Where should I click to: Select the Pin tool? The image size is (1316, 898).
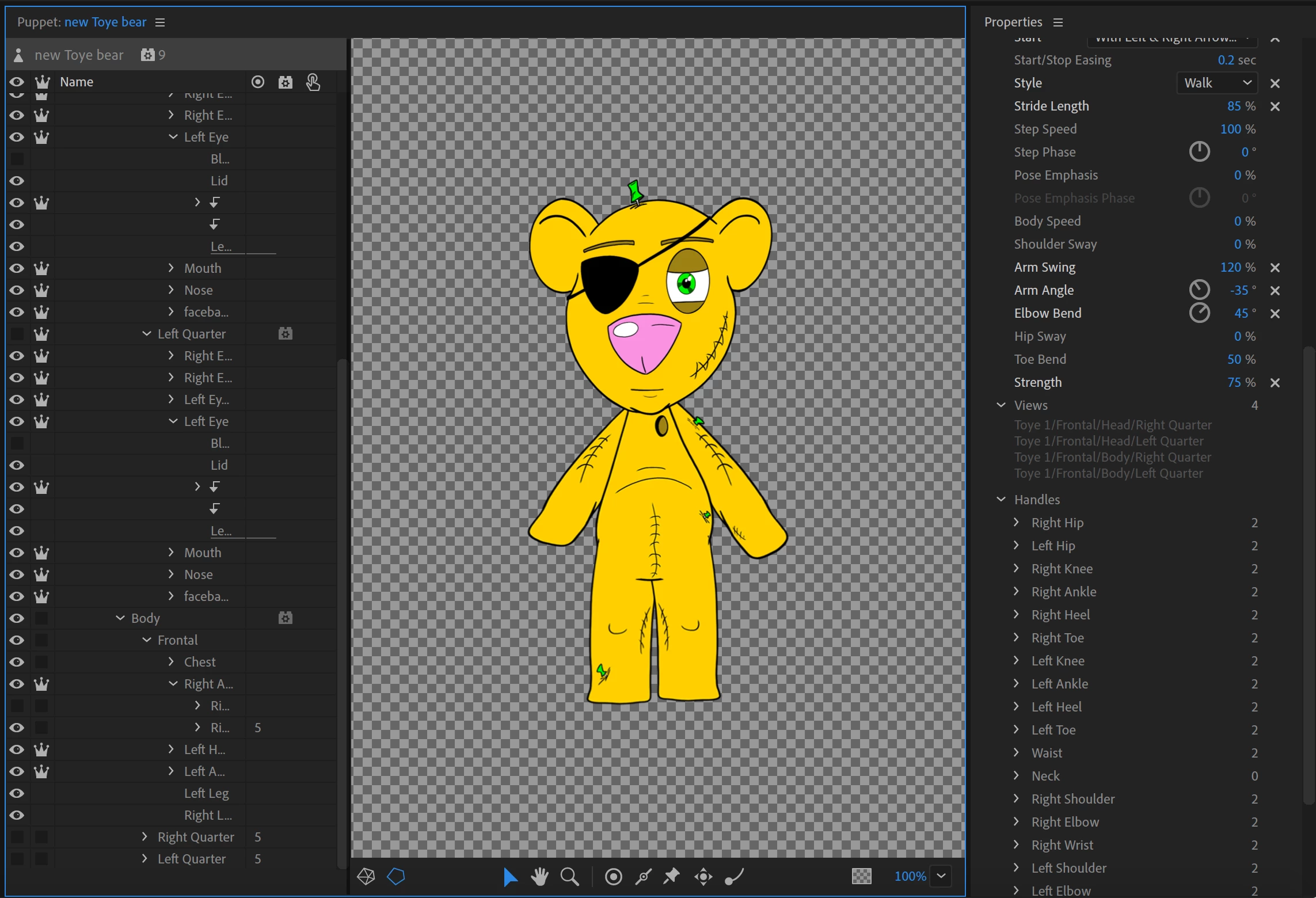671,877
